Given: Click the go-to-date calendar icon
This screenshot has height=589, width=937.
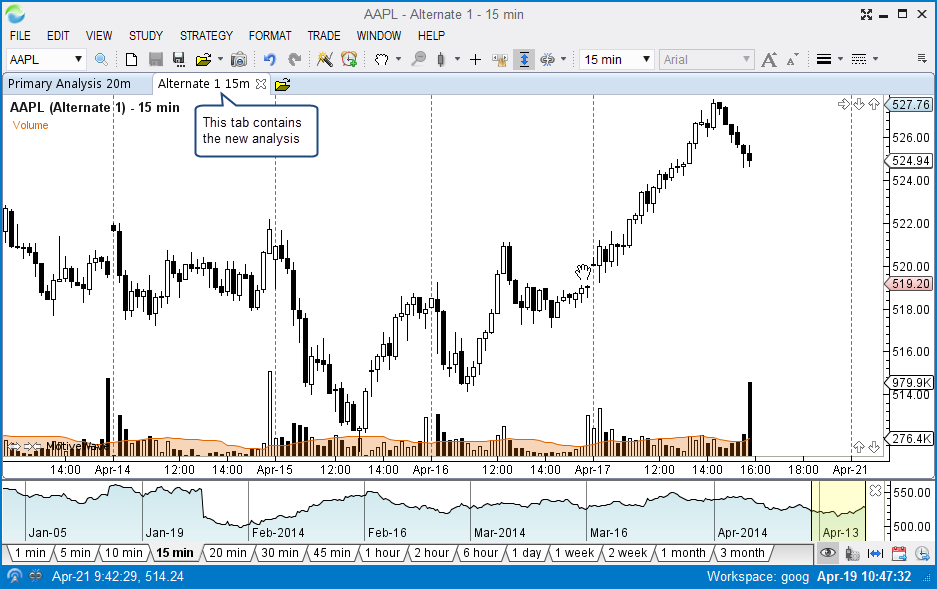Looking at the screenshot, I should tap(899, 553).
